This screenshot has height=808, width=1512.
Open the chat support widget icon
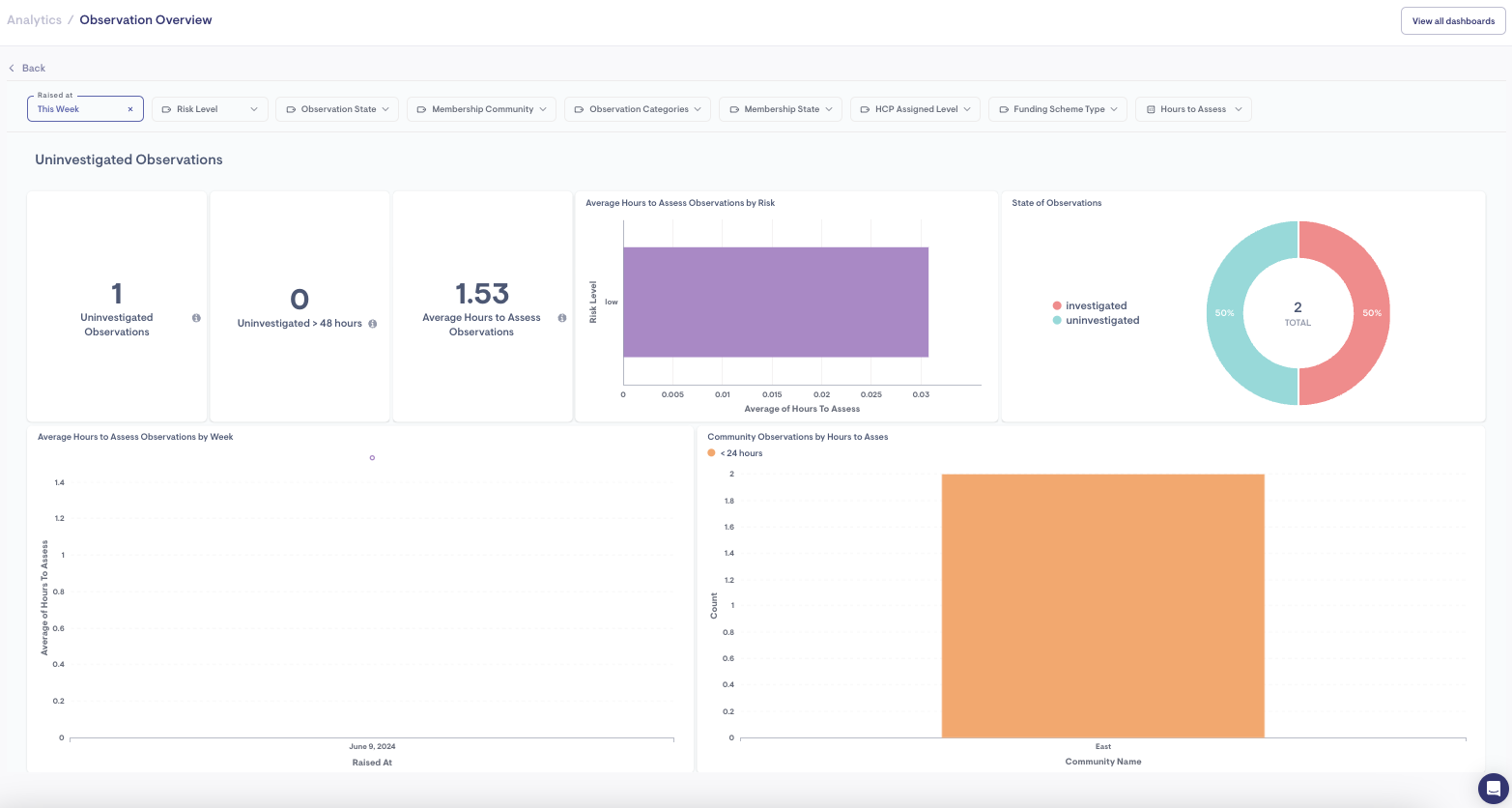click(x=1493, y=787)
